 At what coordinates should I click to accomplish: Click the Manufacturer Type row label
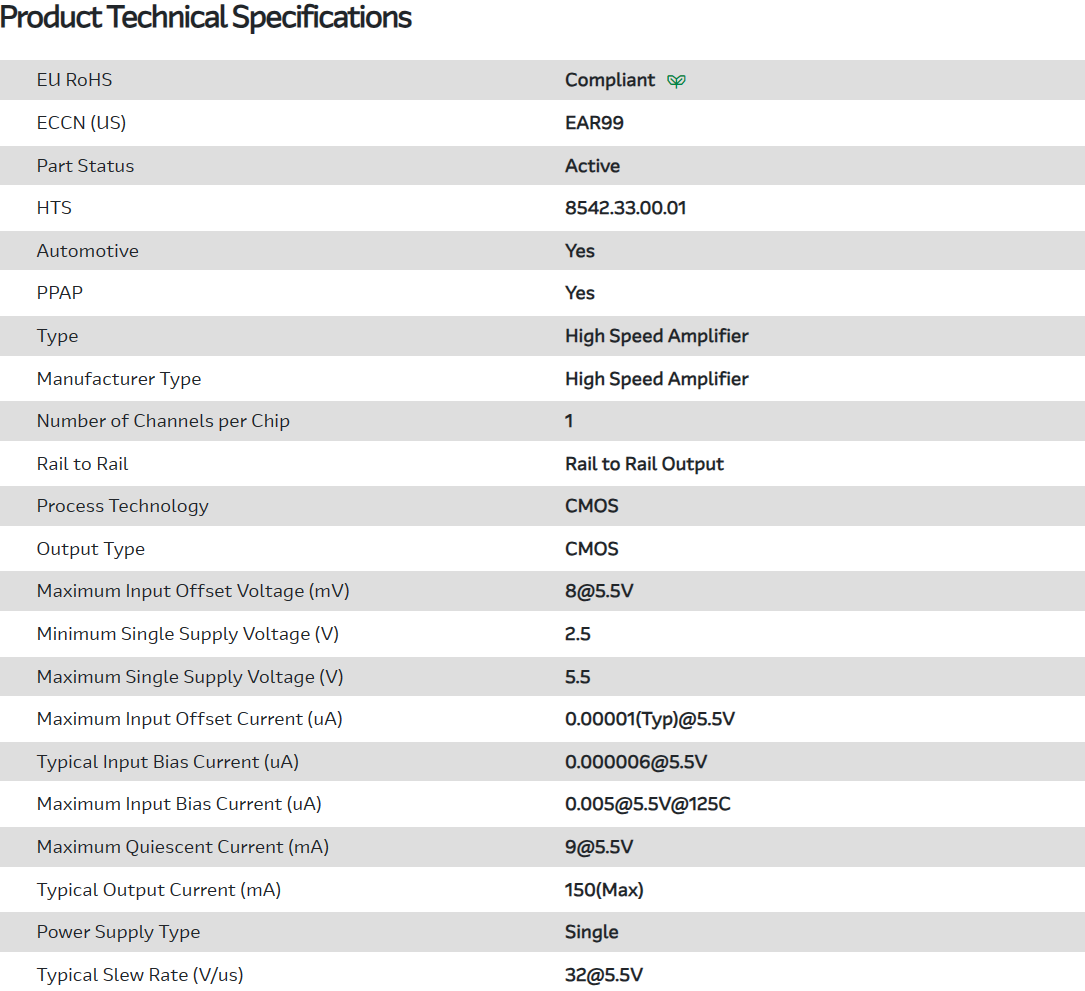coord(119,379)
